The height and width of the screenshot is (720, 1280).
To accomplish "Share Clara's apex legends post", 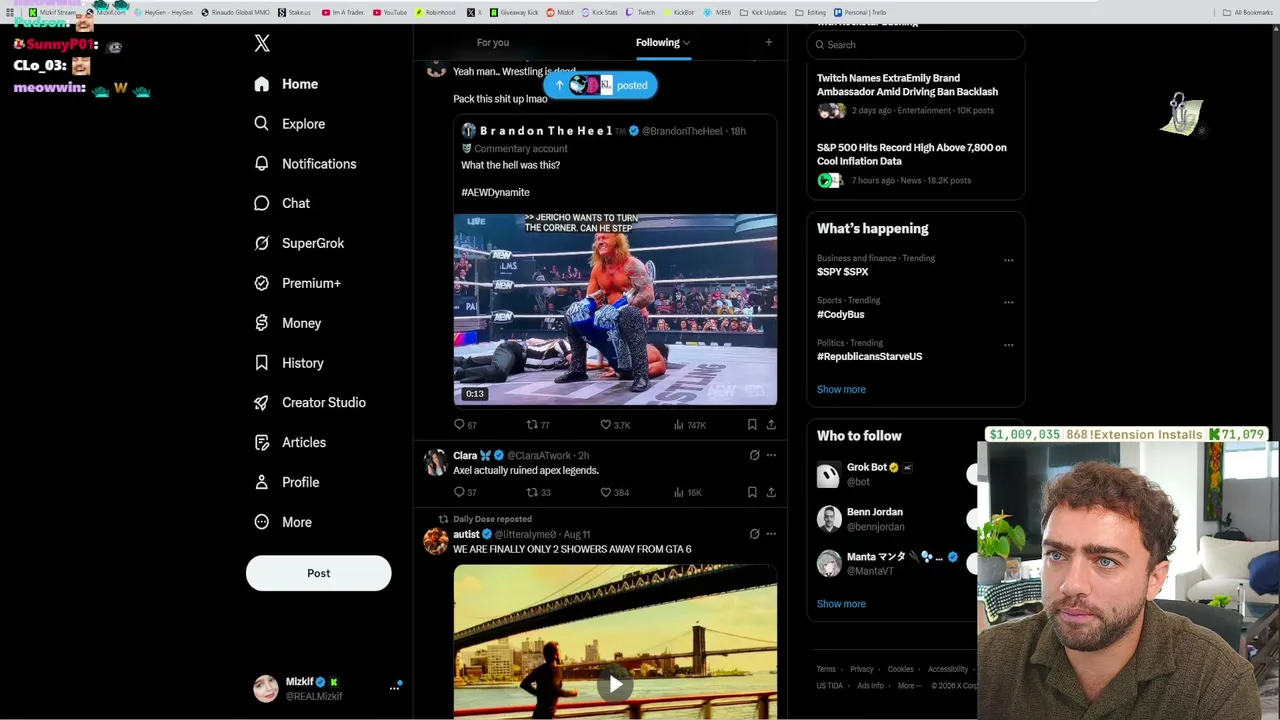I will [x=771, y=492].
